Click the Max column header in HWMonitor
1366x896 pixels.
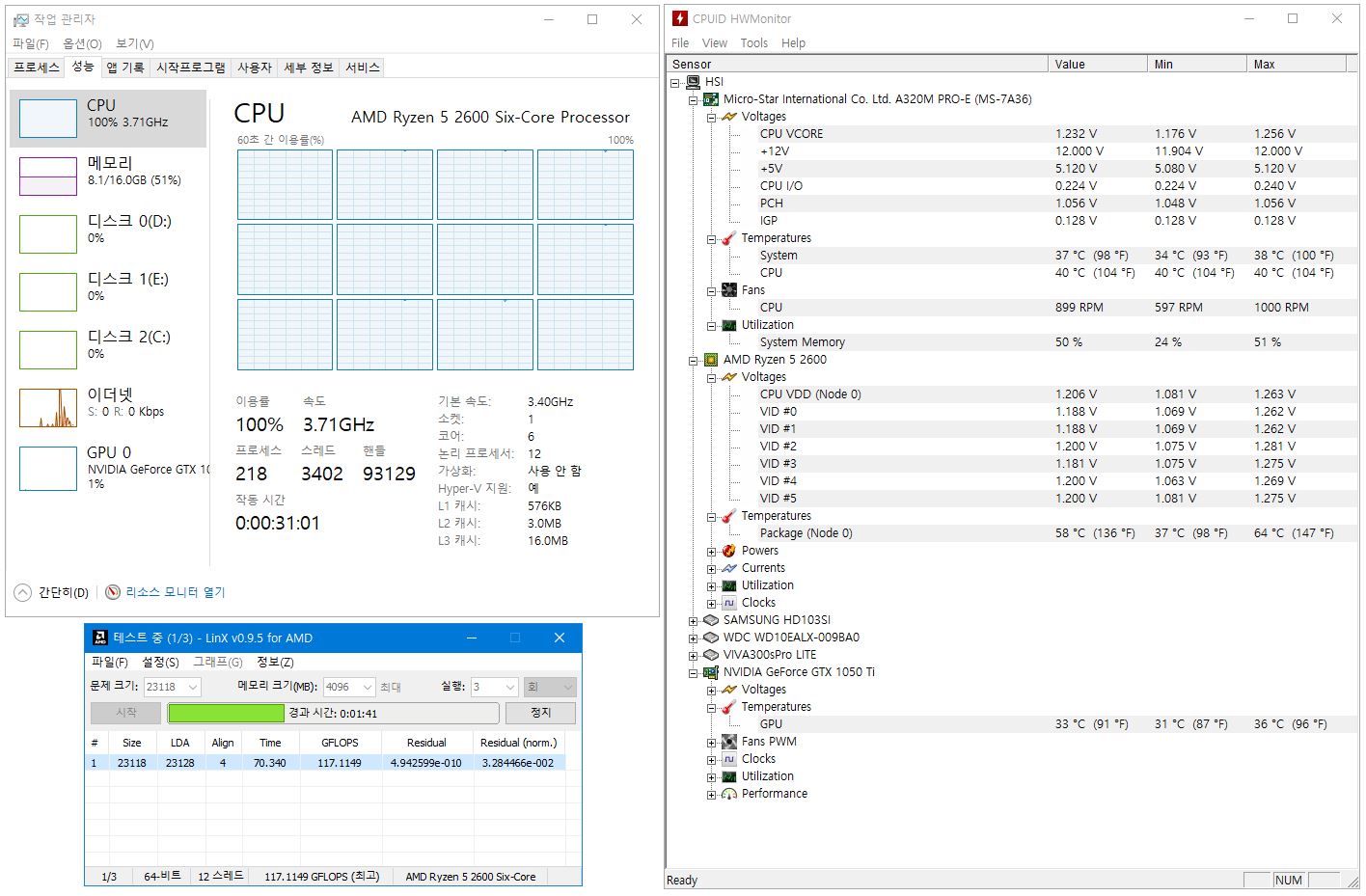[1297, 64]
